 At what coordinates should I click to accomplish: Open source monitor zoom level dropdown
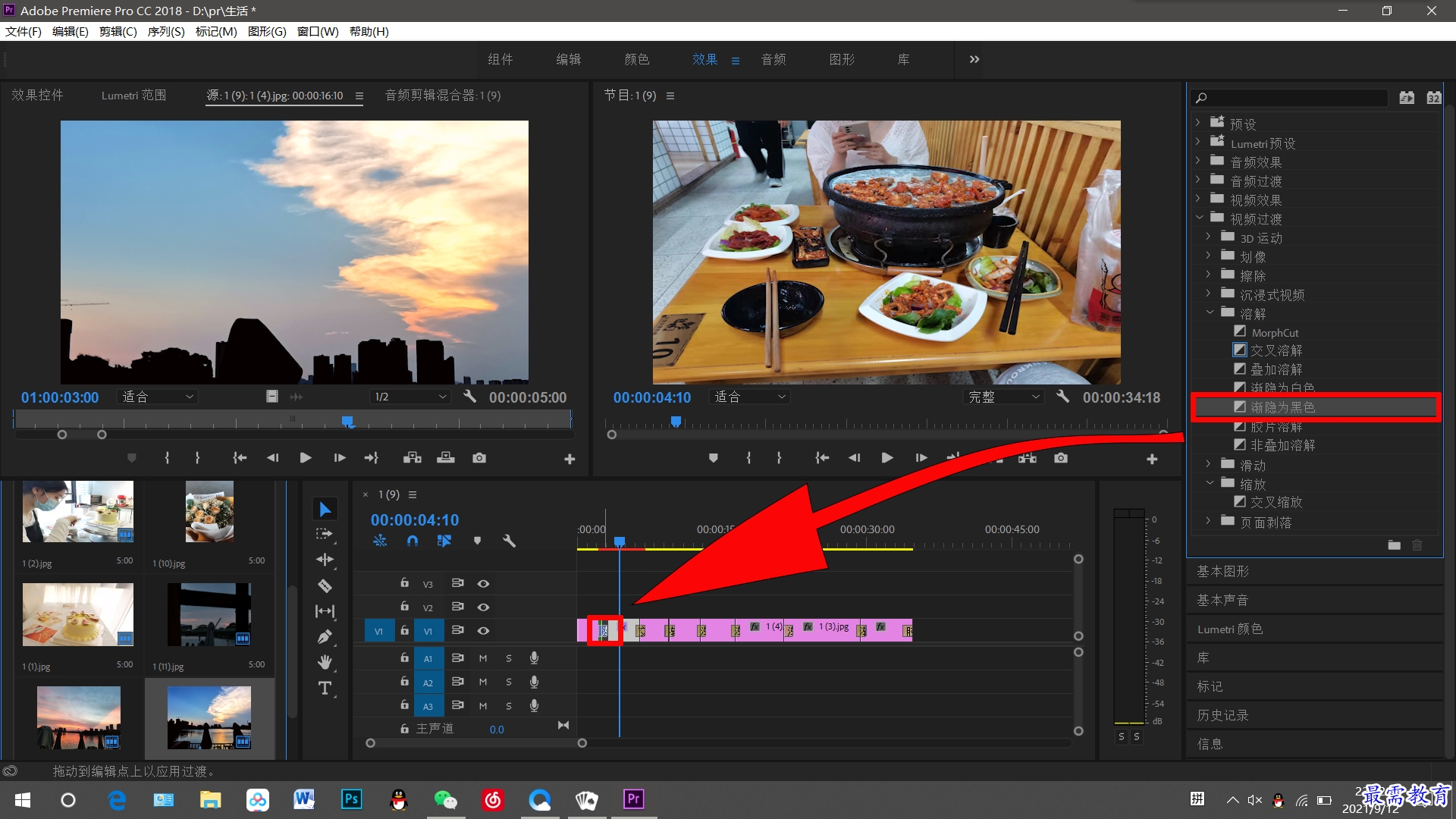(x=158, y=397)
